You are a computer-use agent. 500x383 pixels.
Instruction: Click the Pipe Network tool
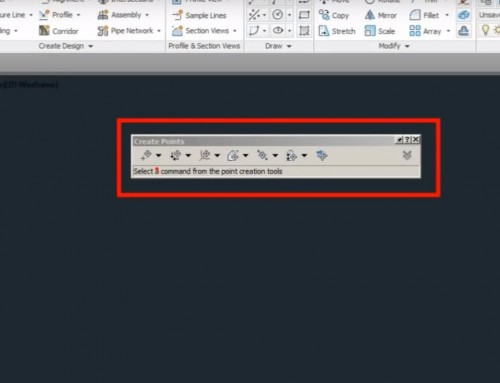125,31
